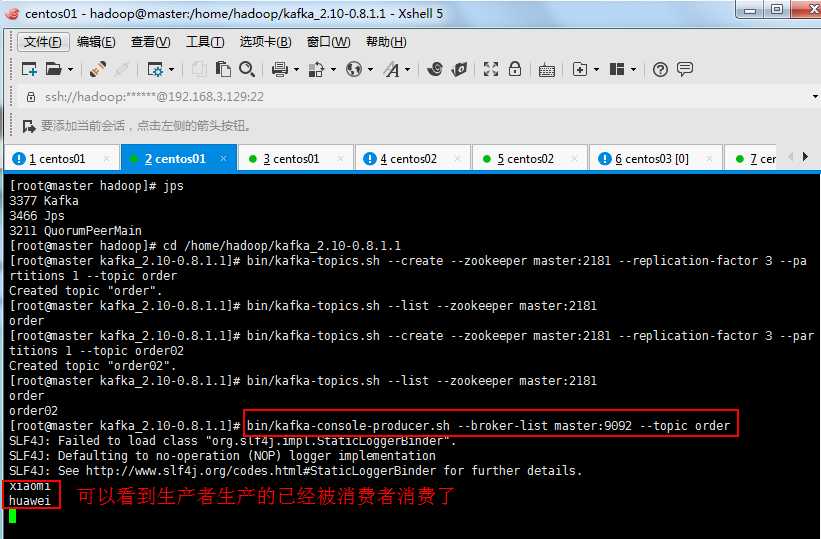Select the active tab 2 centos01
The width and height of the screenshot is (821, 539).
click(x=178, y=158)
